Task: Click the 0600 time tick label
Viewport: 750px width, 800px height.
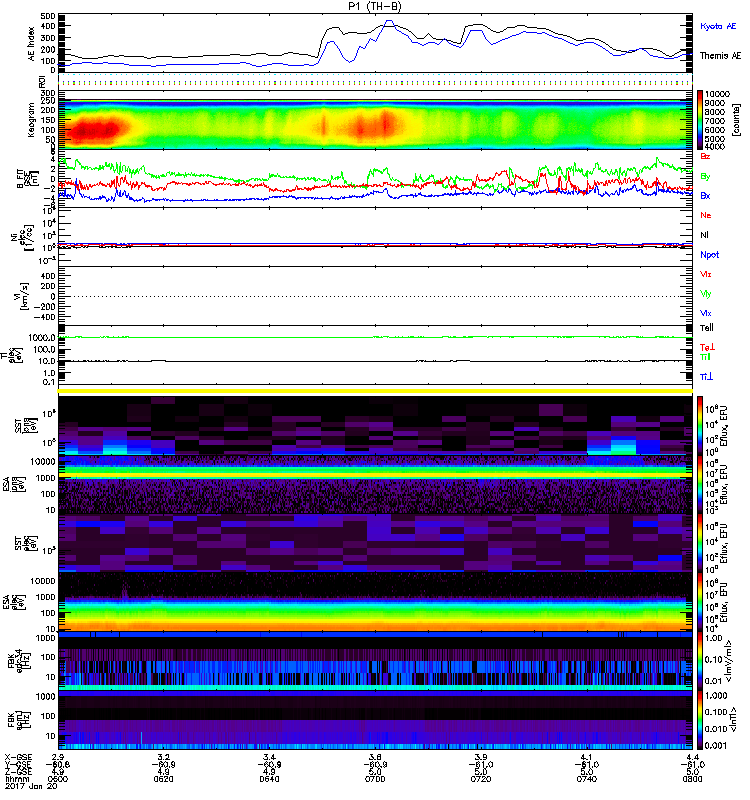Action: pos(58,779)
